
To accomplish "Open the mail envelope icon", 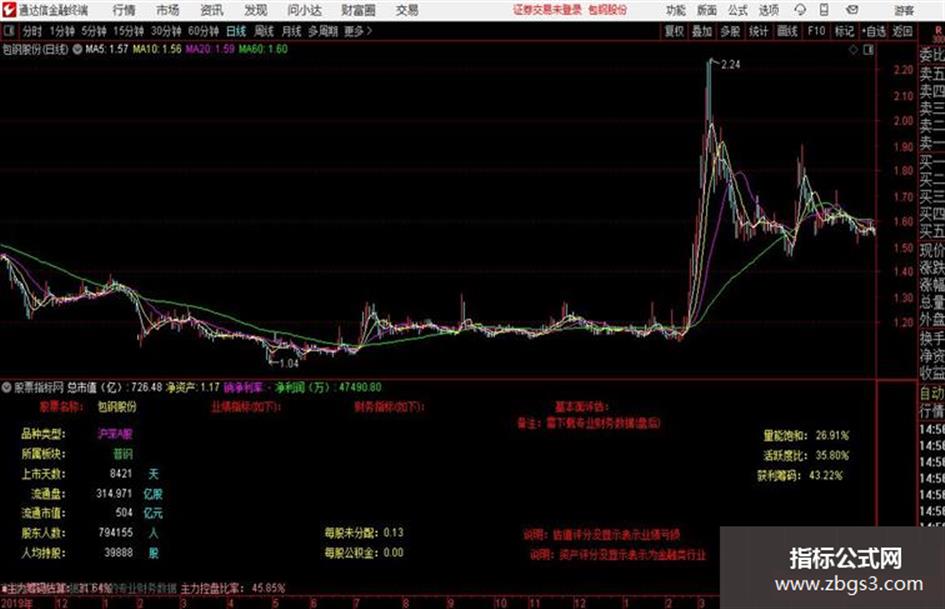I will click(x=852, y=10).
